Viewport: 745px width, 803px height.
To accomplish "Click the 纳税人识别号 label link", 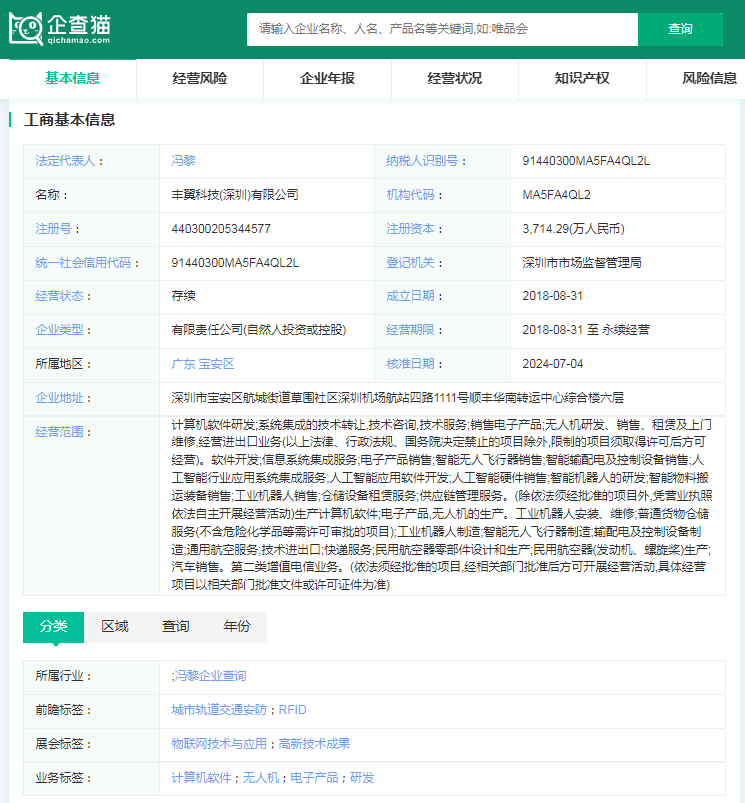I will (422, 161).
